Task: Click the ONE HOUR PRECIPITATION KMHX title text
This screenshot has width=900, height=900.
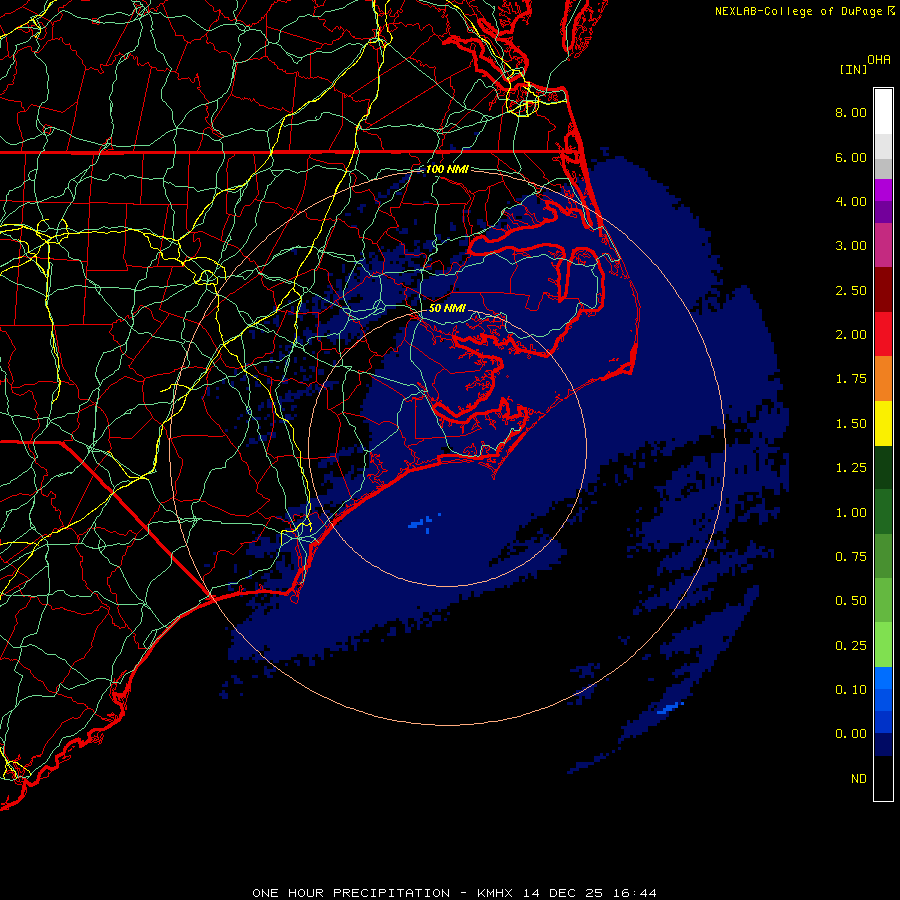Action: click(454, 893)
